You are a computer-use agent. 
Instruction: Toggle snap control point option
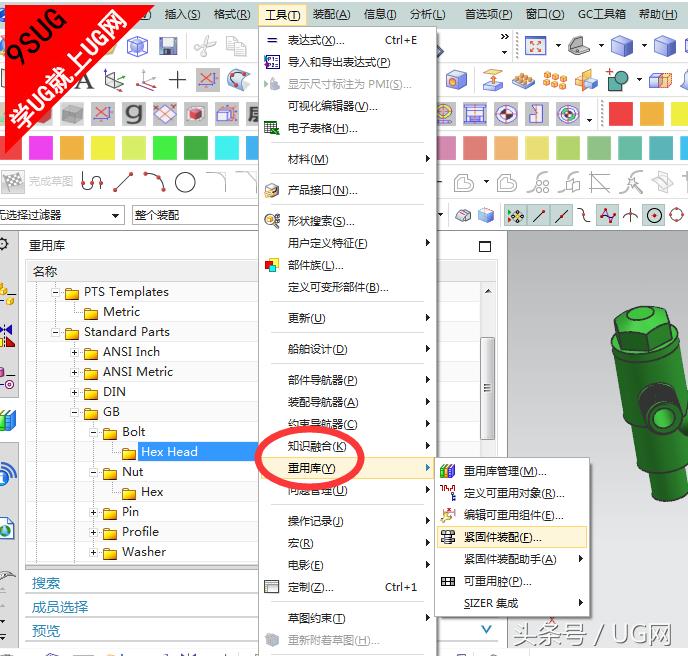click(x=584, y=215)
